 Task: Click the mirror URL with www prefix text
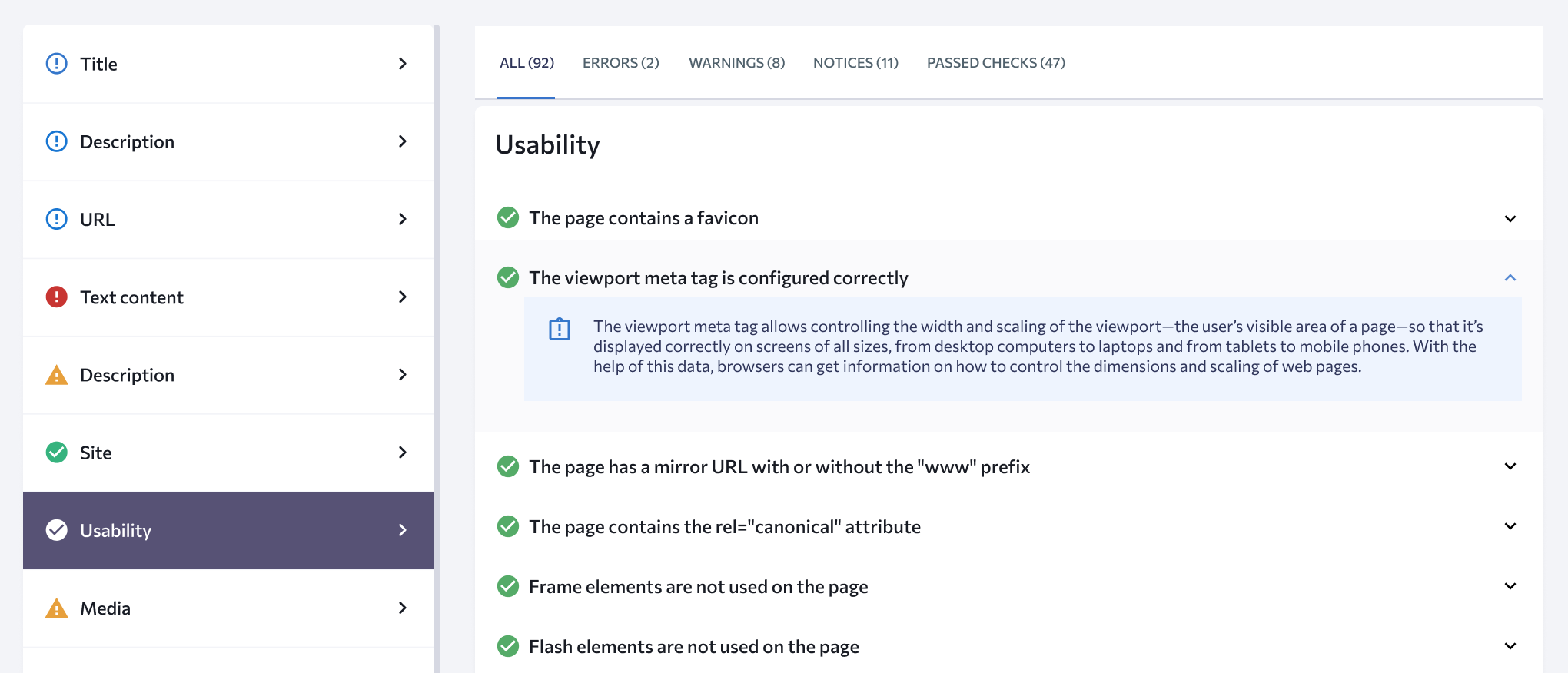(x=779, y=467)
